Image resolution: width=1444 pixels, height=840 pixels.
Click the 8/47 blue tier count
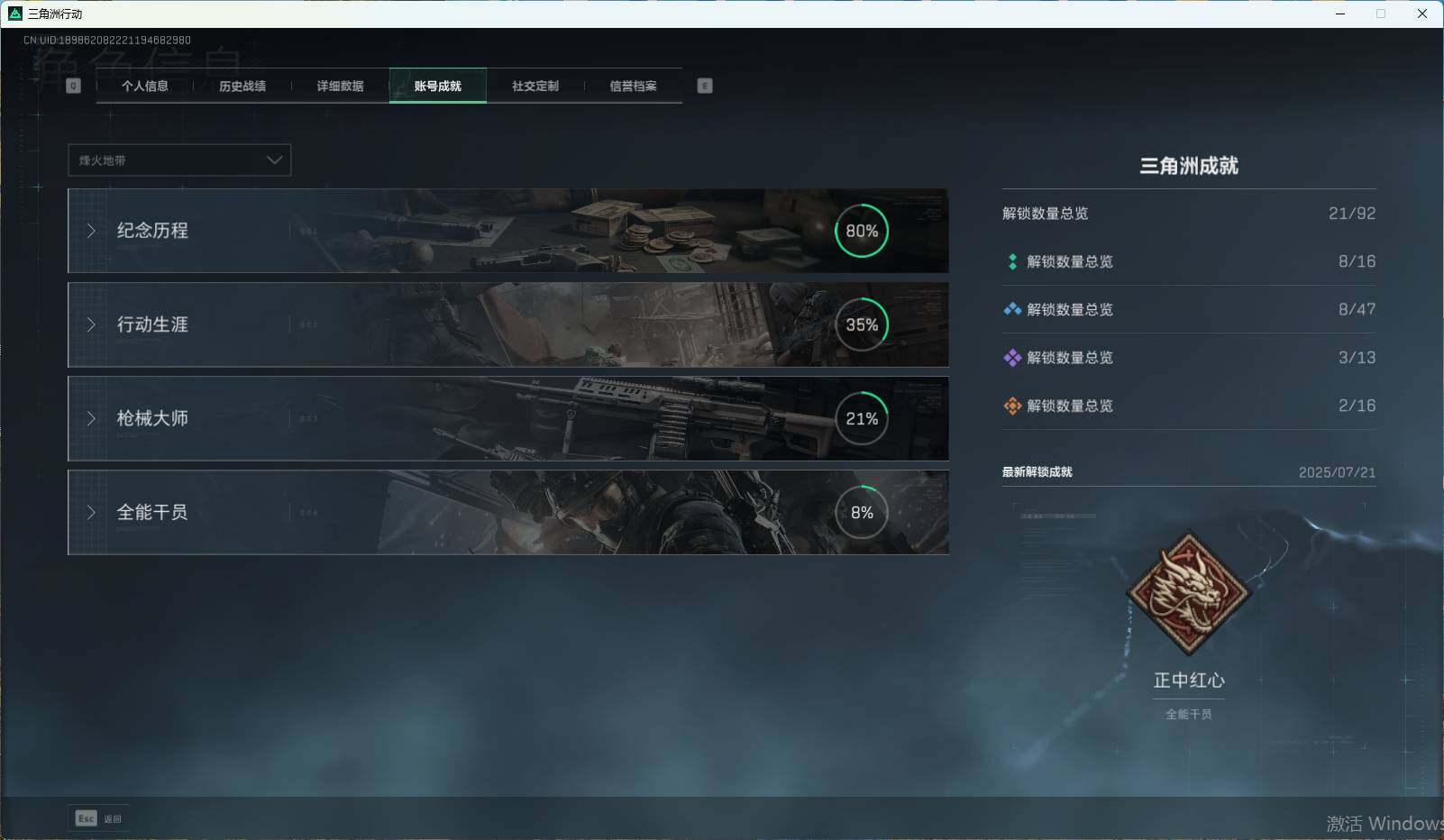tap(1357, 309)
